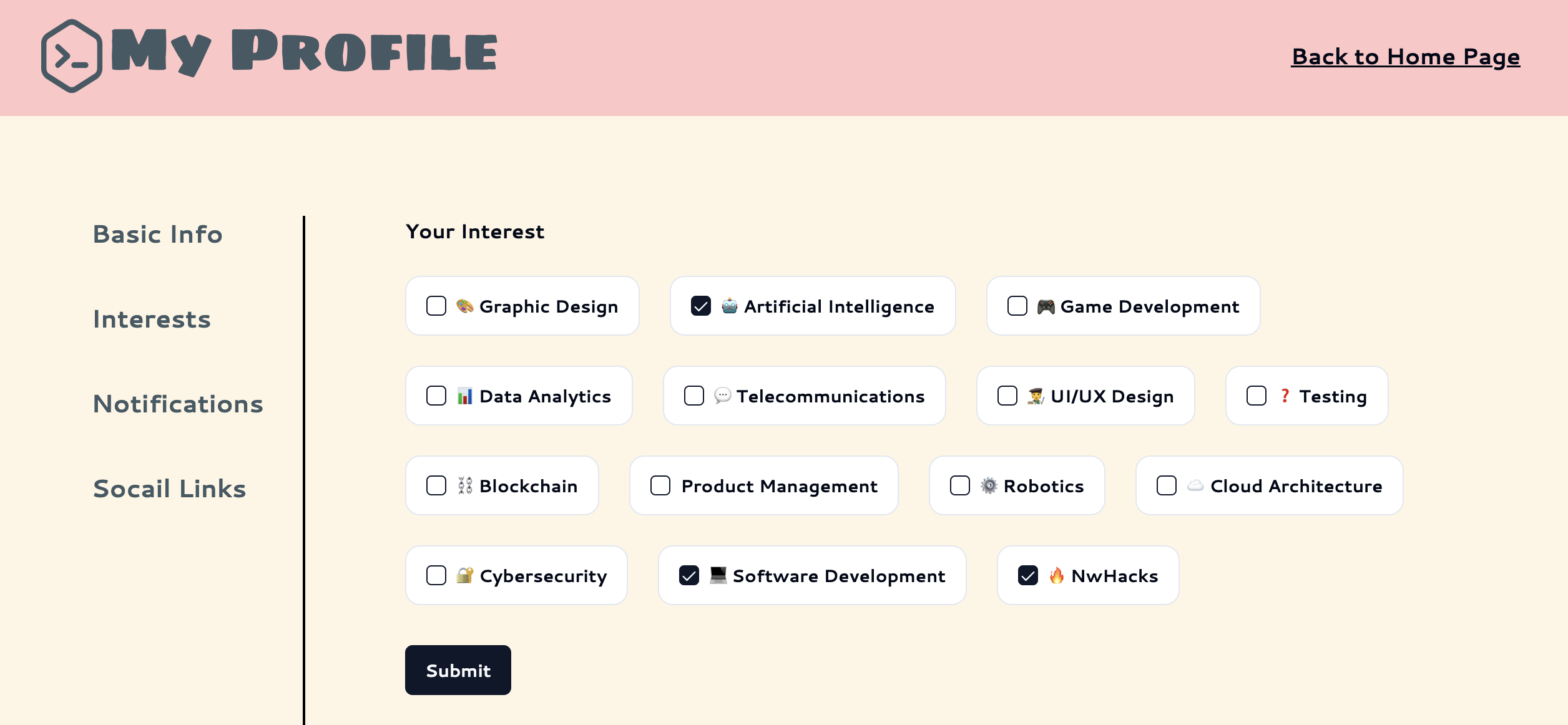Enable the UI/UX Design interest
Image resolution: width=1568 pixels, height=725 pixels.
tap(1007, 396)
